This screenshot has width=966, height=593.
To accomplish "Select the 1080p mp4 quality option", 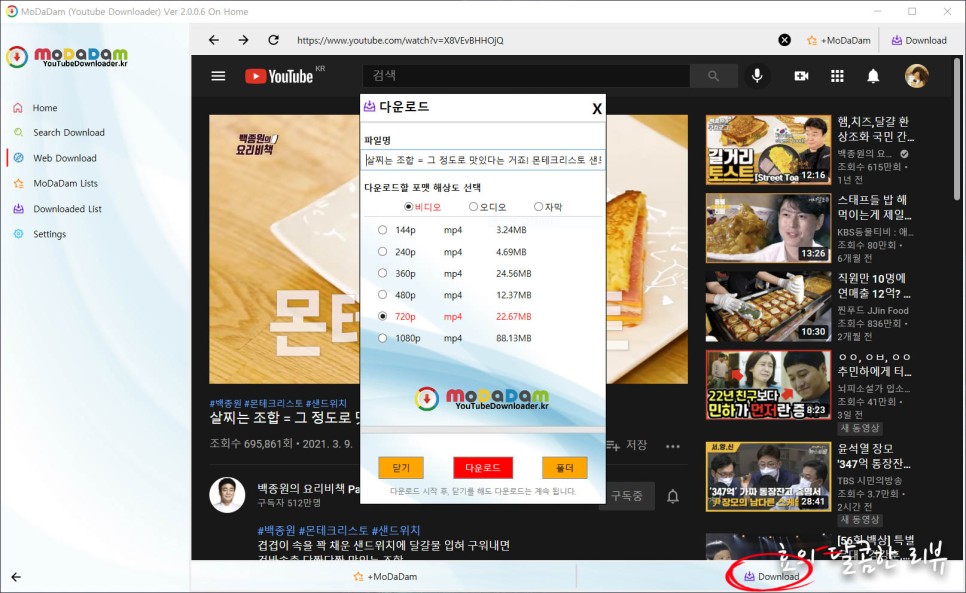I will tap(382, 338).
